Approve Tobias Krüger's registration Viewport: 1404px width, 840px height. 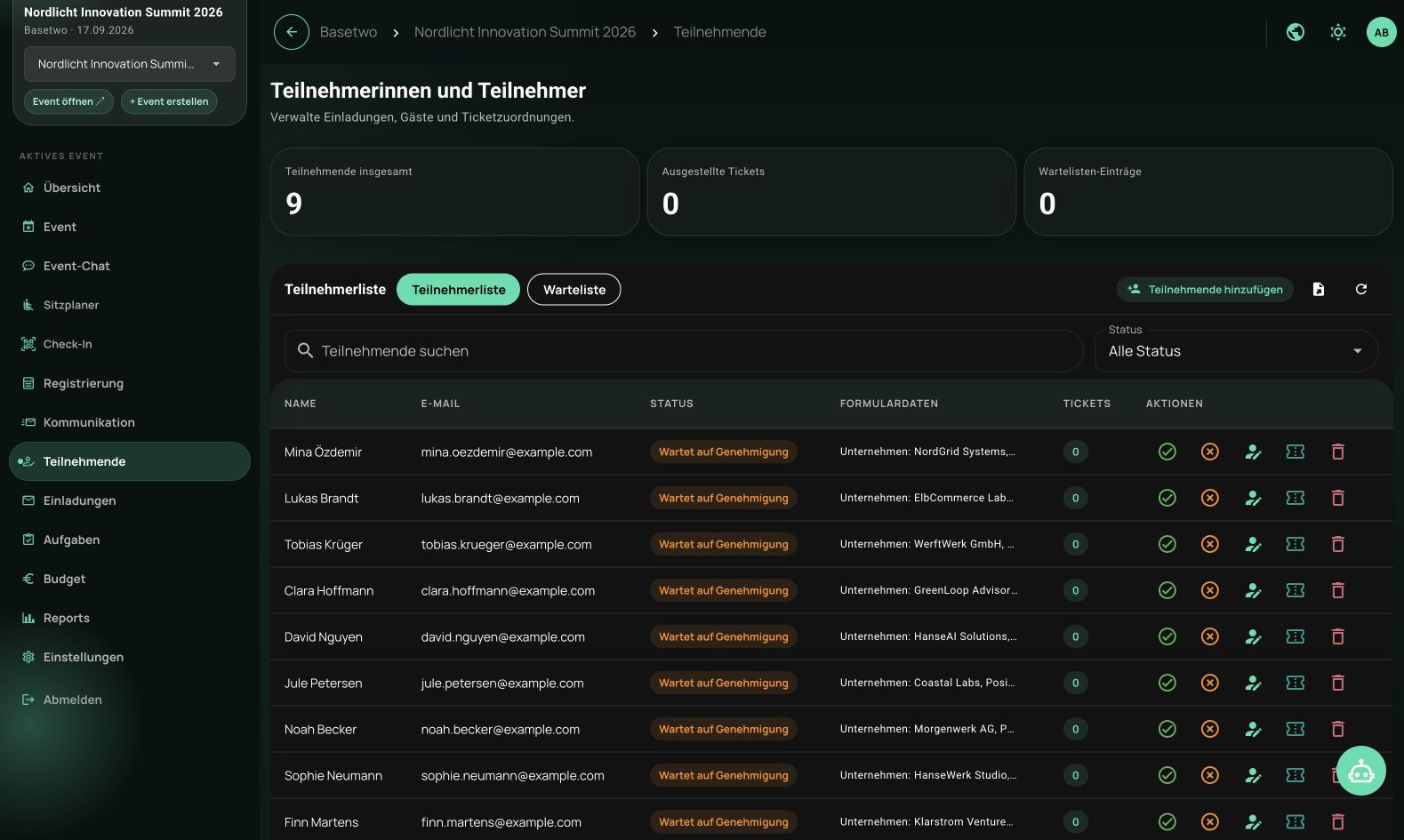(1167, 544)
